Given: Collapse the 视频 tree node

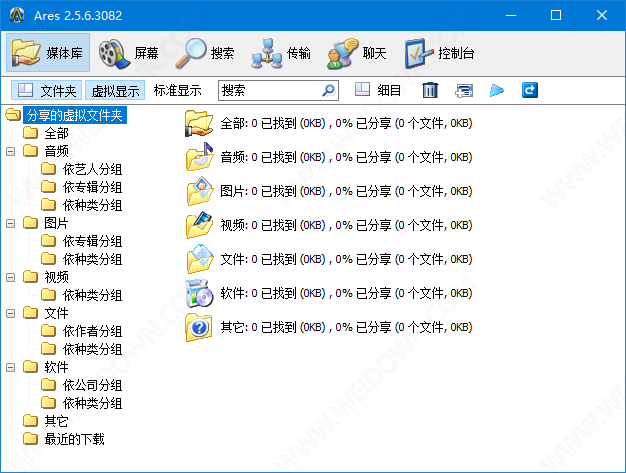Looking at the screenshot, I should point(11,277).
